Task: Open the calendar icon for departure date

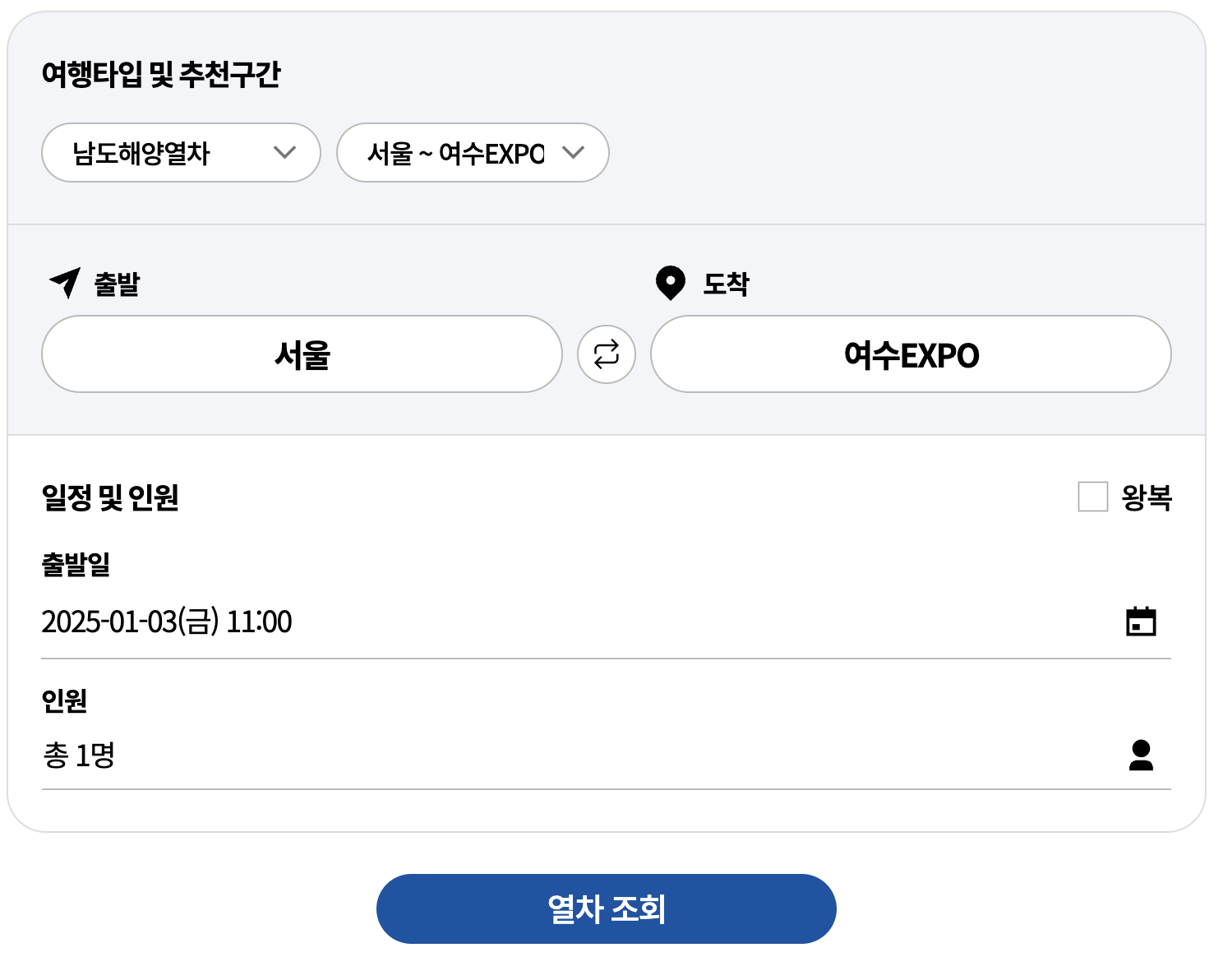Action: click(x=1141, y=621)
